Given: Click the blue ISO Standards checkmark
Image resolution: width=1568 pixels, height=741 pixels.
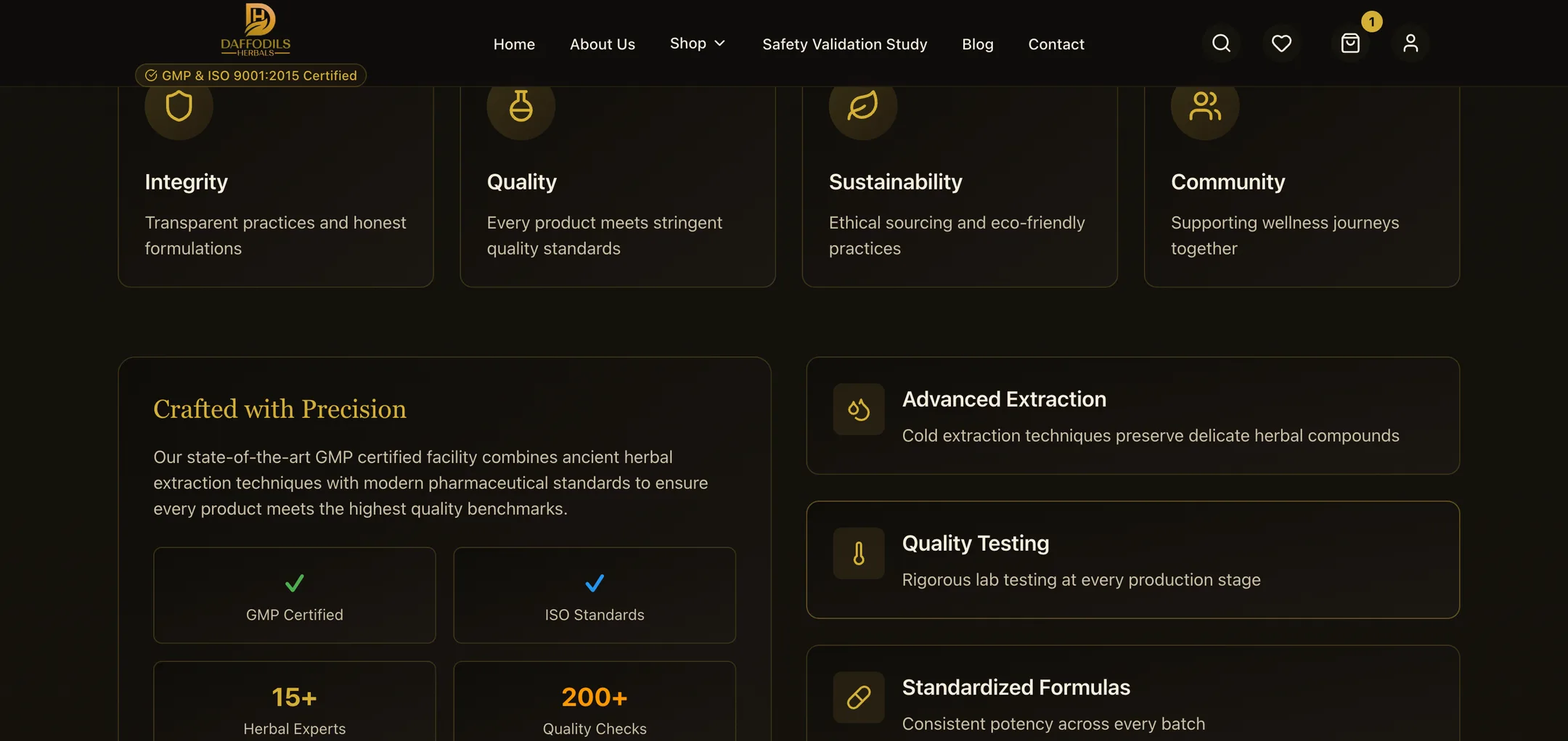Looking at the screenshot, I should click(x=595, y=583).
